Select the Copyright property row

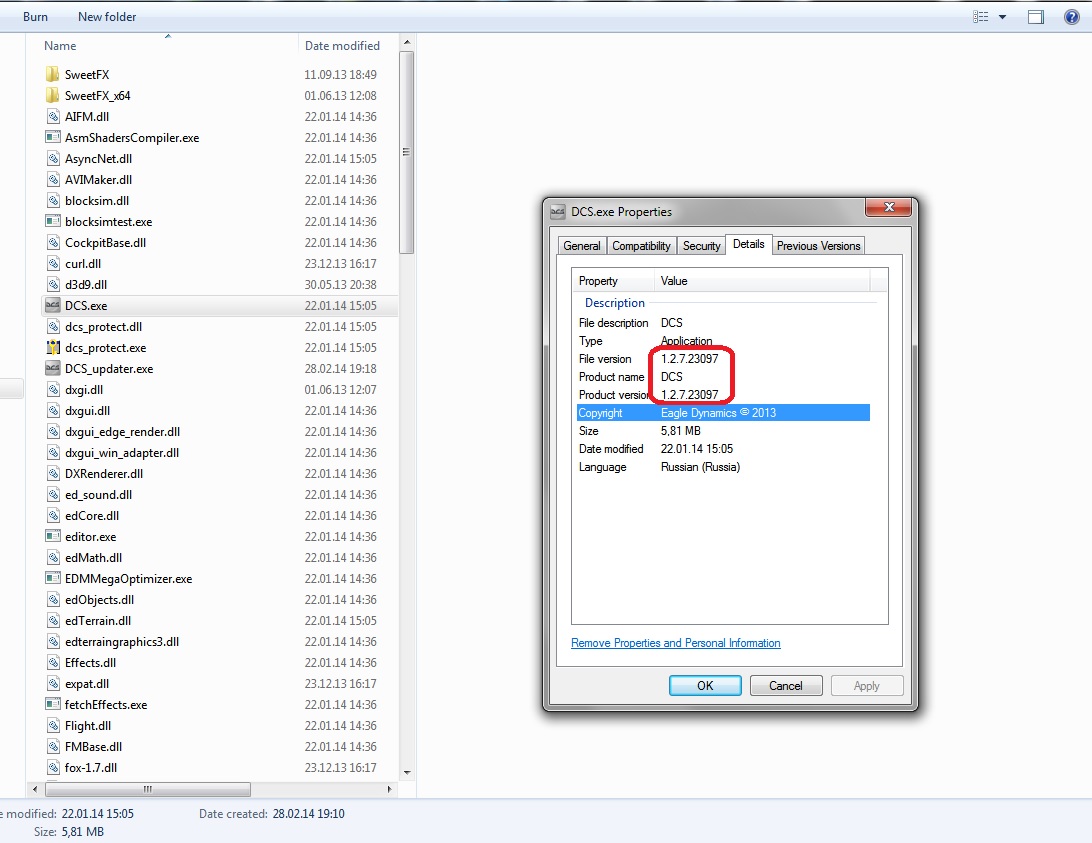click(x=723, y=412)
